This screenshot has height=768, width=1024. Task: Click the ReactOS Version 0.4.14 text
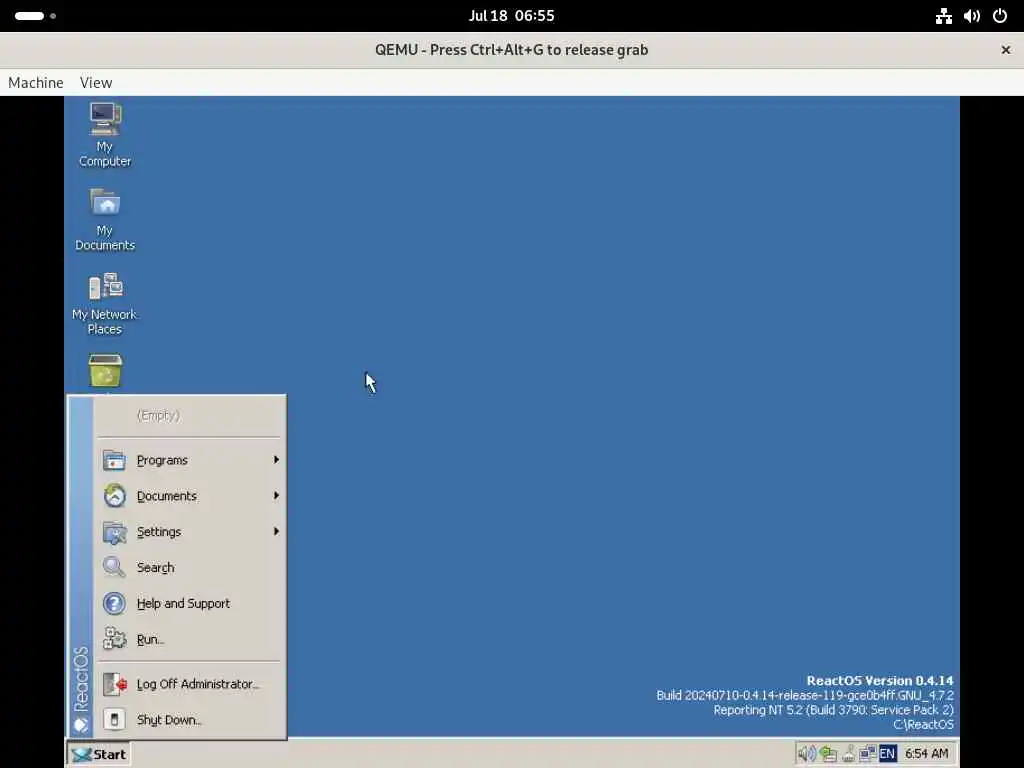pyautogui.click(x=880, y=681)
